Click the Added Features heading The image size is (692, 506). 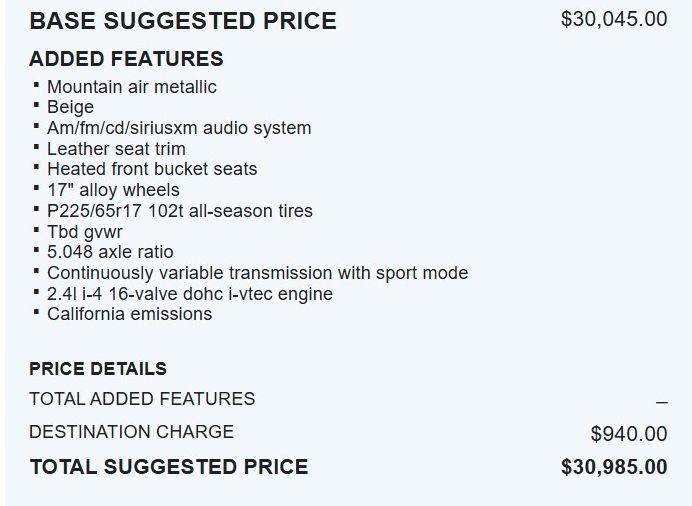pos(126,59)
